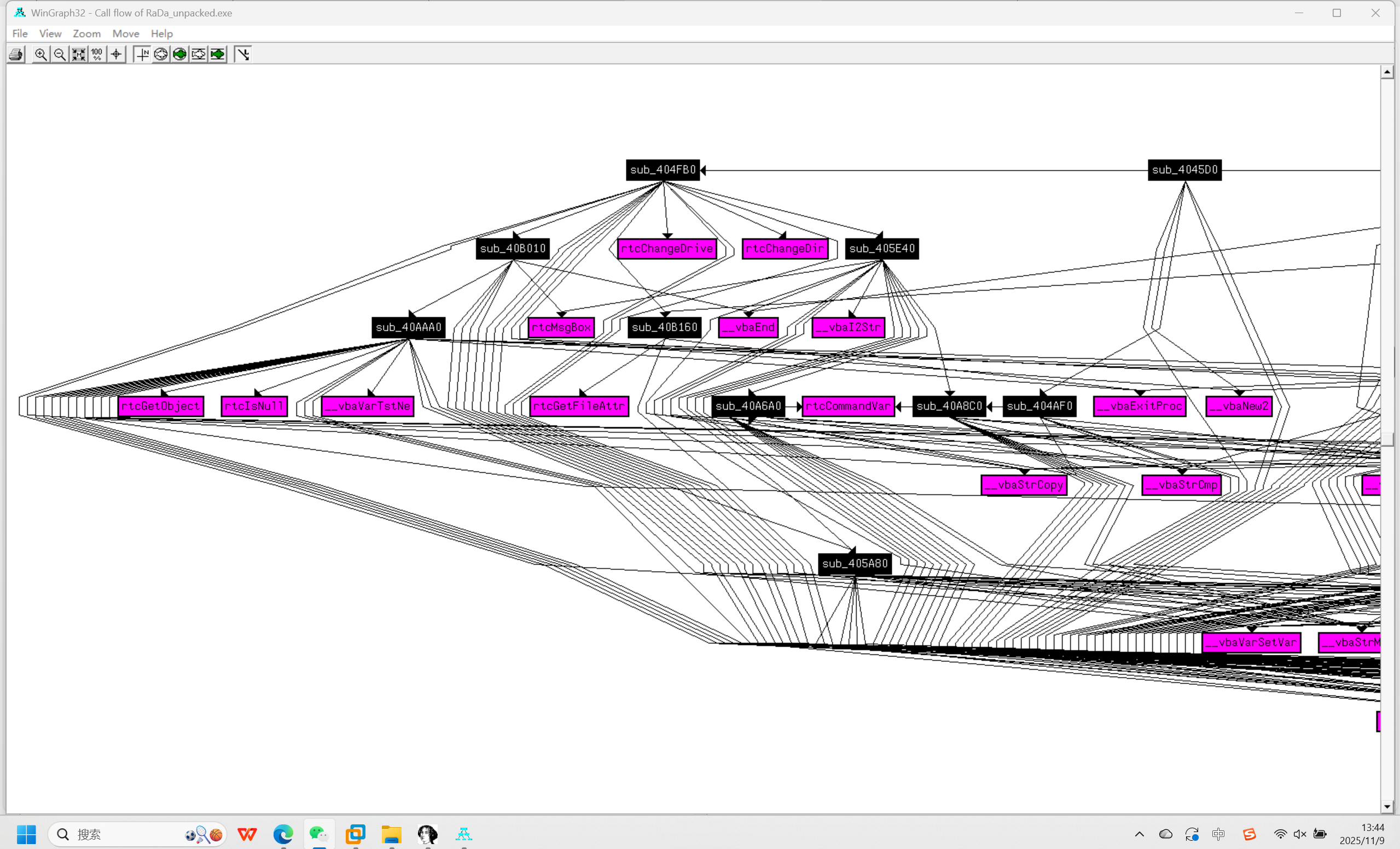Click vertical scrollbar down arrow
Screen dimensions: 1400x849
click(1387, 806)
